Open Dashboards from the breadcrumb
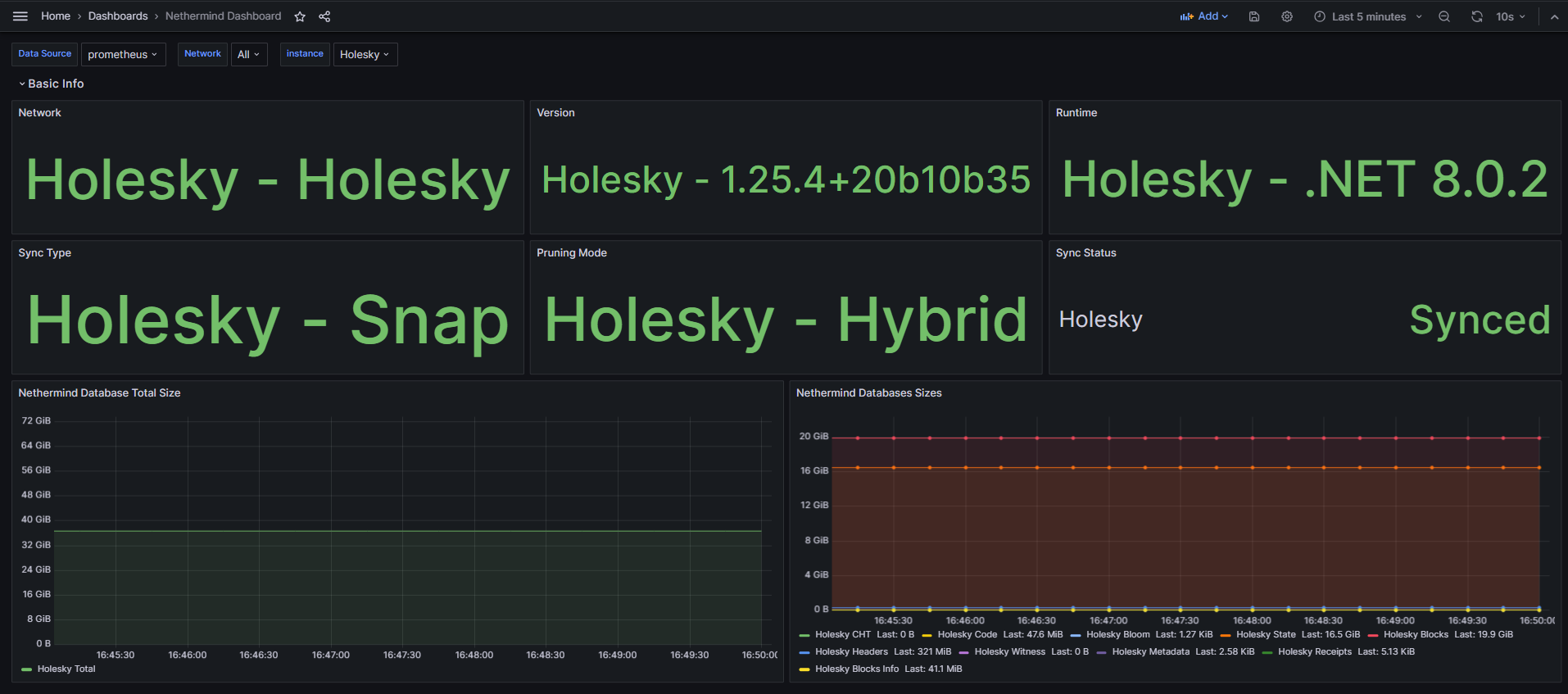The image size is (1568, 694). 118,16
